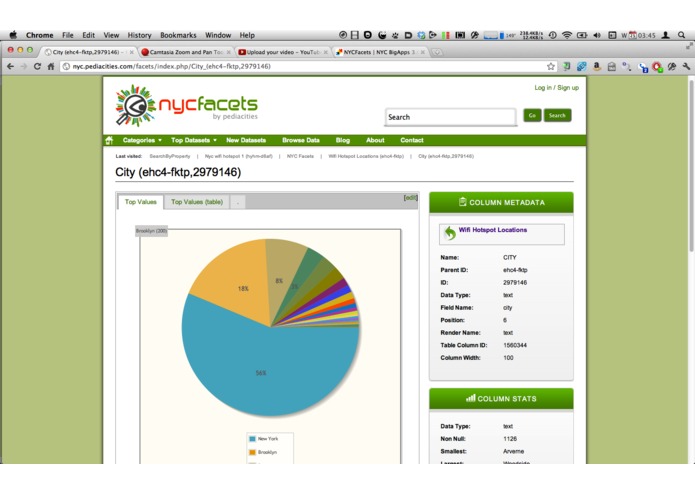The width and height of the screenshot is (695, 494).
Task: Click the browser forward arrow
Action: (24, 66)
